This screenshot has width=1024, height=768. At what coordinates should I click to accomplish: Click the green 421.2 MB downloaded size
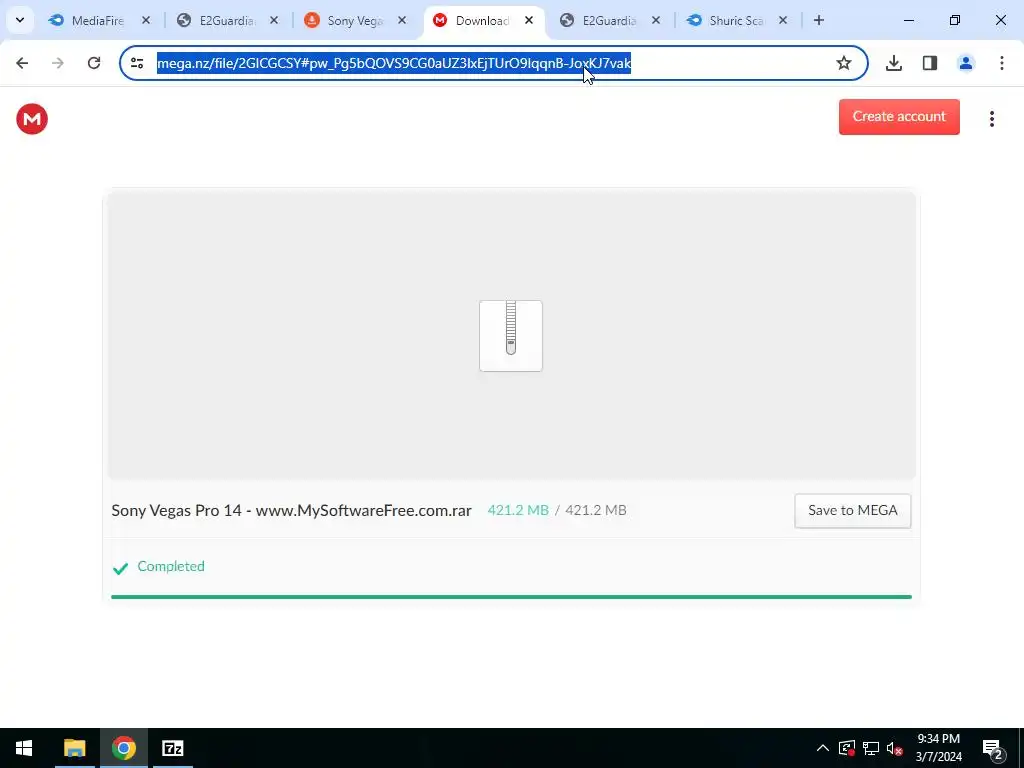[518, 511]
